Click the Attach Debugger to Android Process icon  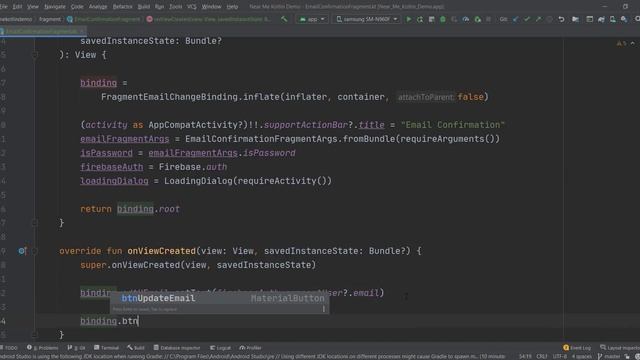coord(477,19)
